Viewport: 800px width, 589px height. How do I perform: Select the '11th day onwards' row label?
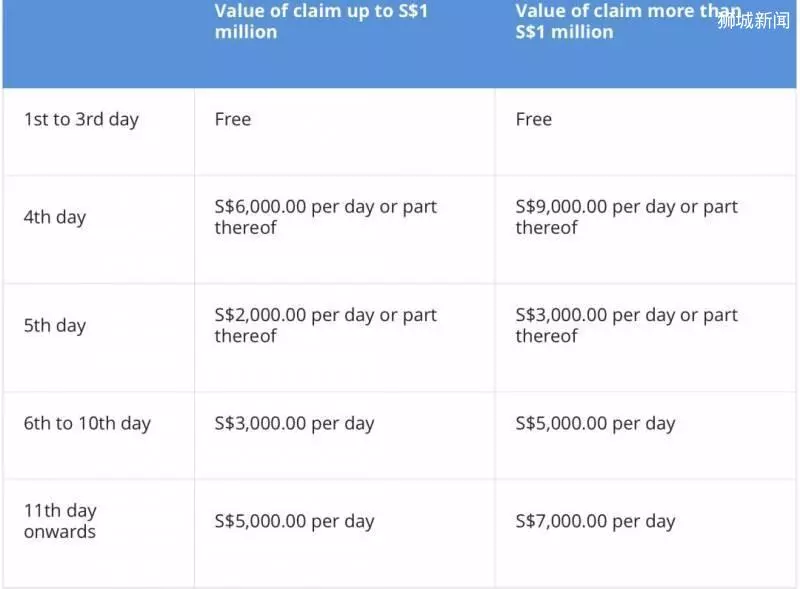[60, 521]
